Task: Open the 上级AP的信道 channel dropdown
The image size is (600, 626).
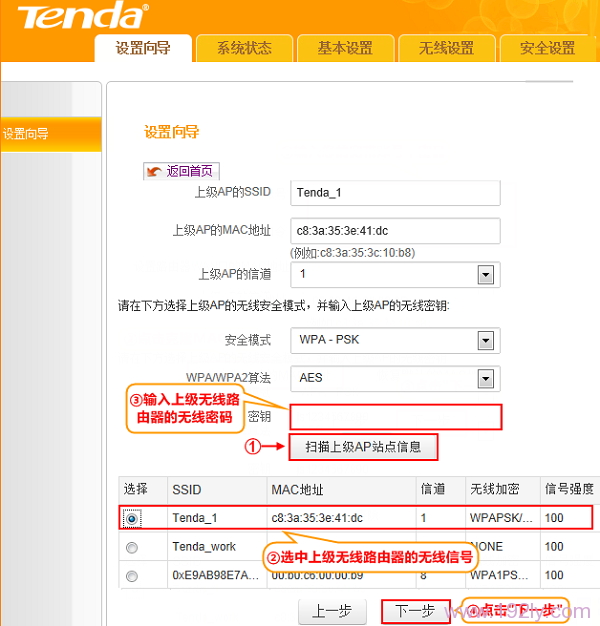Action: (486, 274)
